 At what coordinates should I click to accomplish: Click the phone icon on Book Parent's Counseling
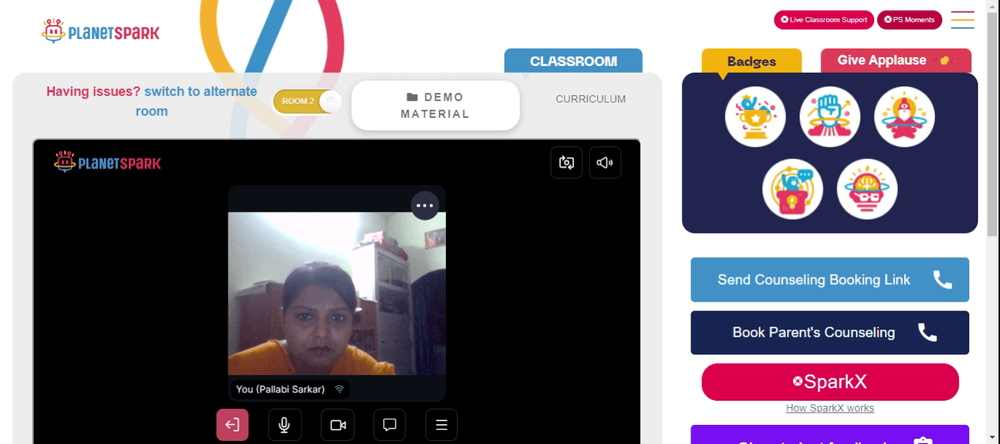927,332
